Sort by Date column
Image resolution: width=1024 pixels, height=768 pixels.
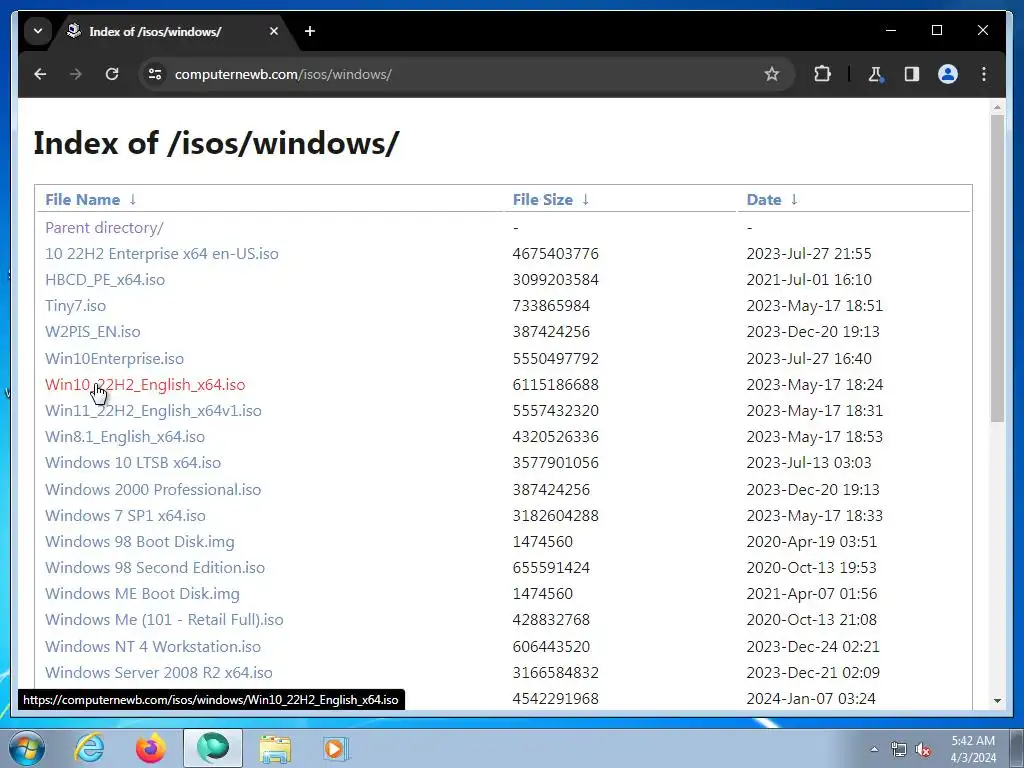pyautogui.click(x=764, y=200)
